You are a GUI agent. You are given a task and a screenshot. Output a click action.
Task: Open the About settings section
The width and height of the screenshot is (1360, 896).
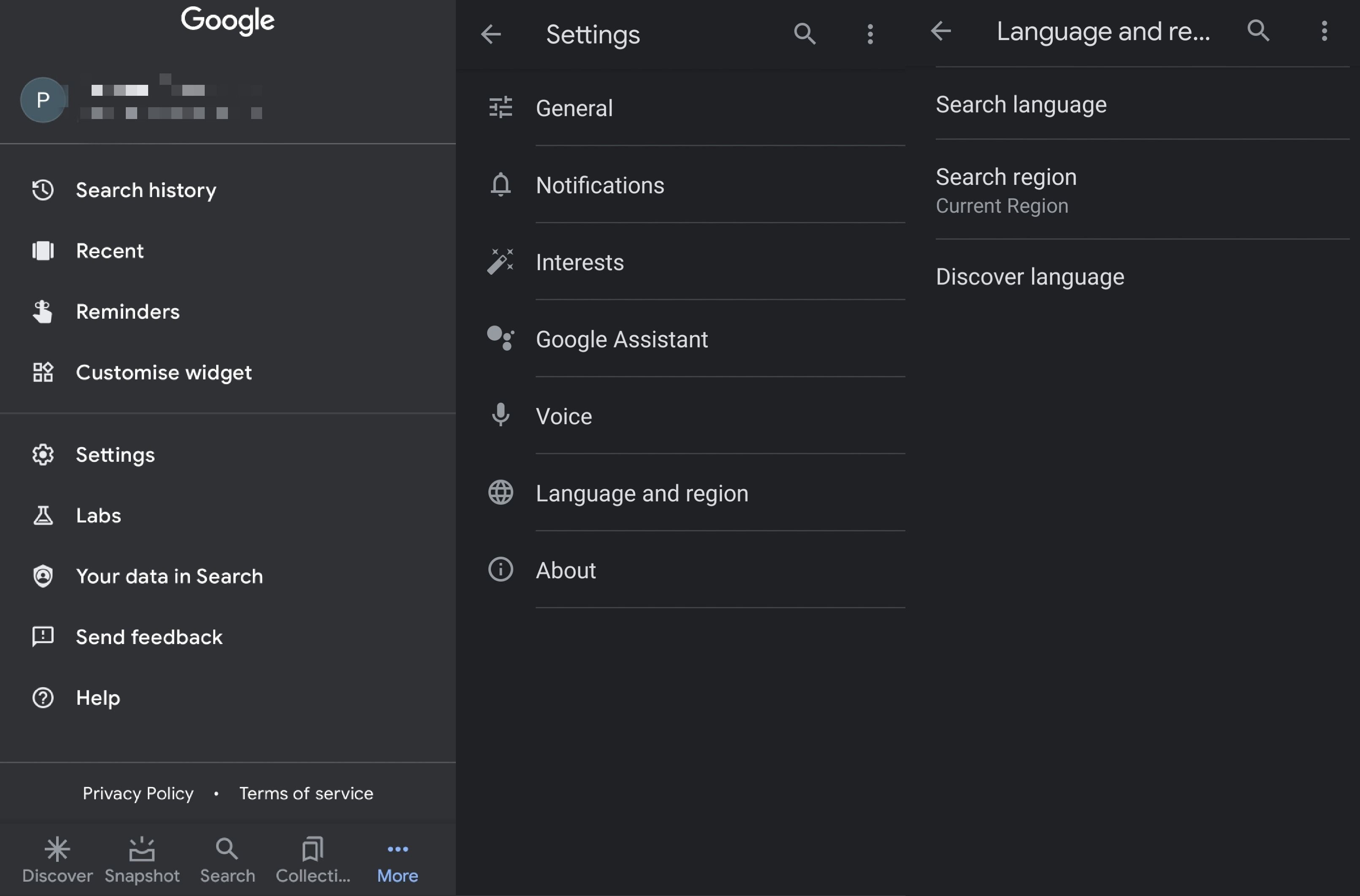[565, 568]
